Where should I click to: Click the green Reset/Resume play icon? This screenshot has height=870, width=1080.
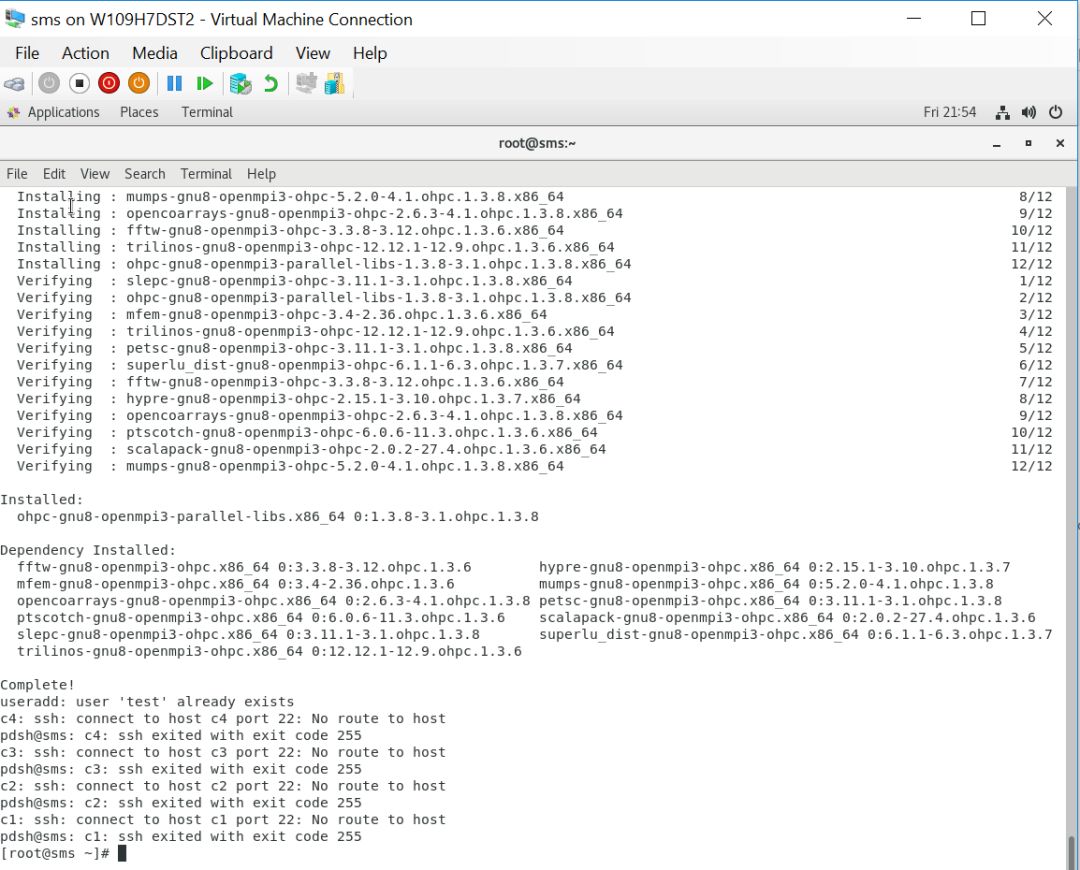[x=205, y=83]
